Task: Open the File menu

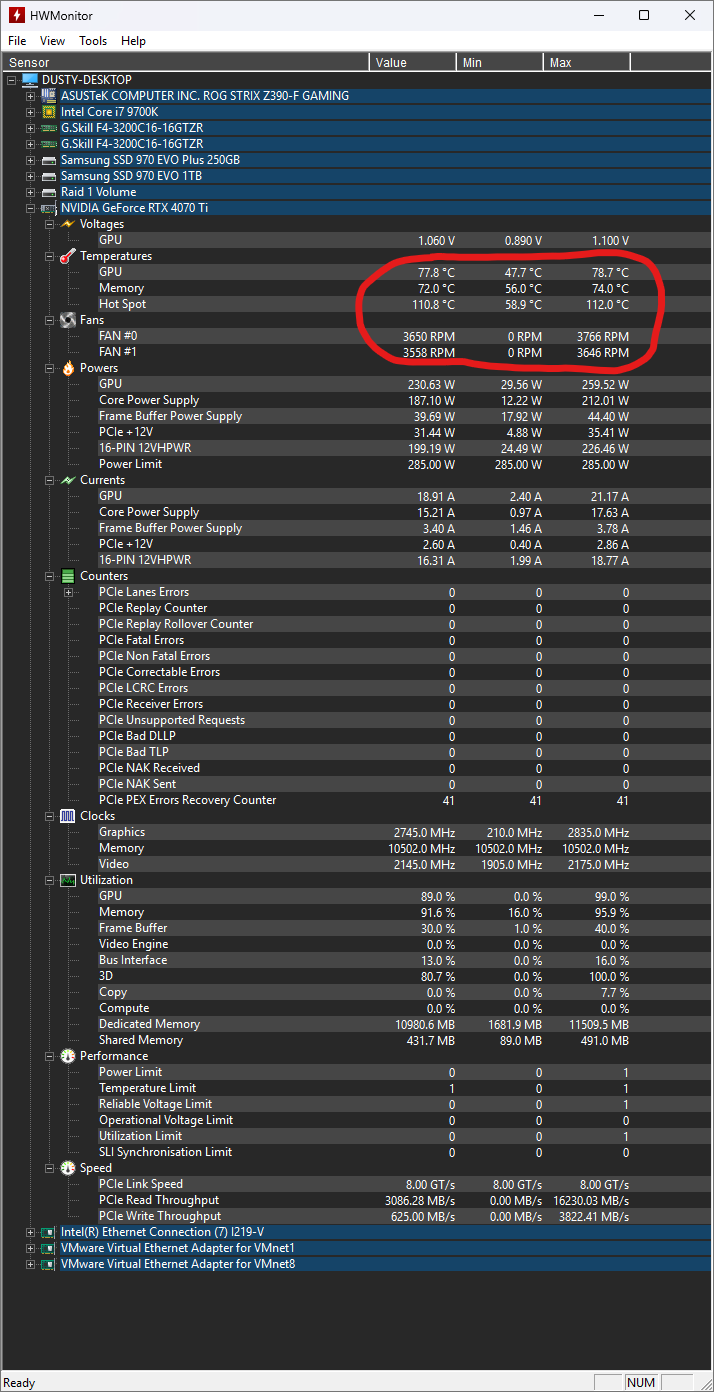Action: click(x=17, y=41)
